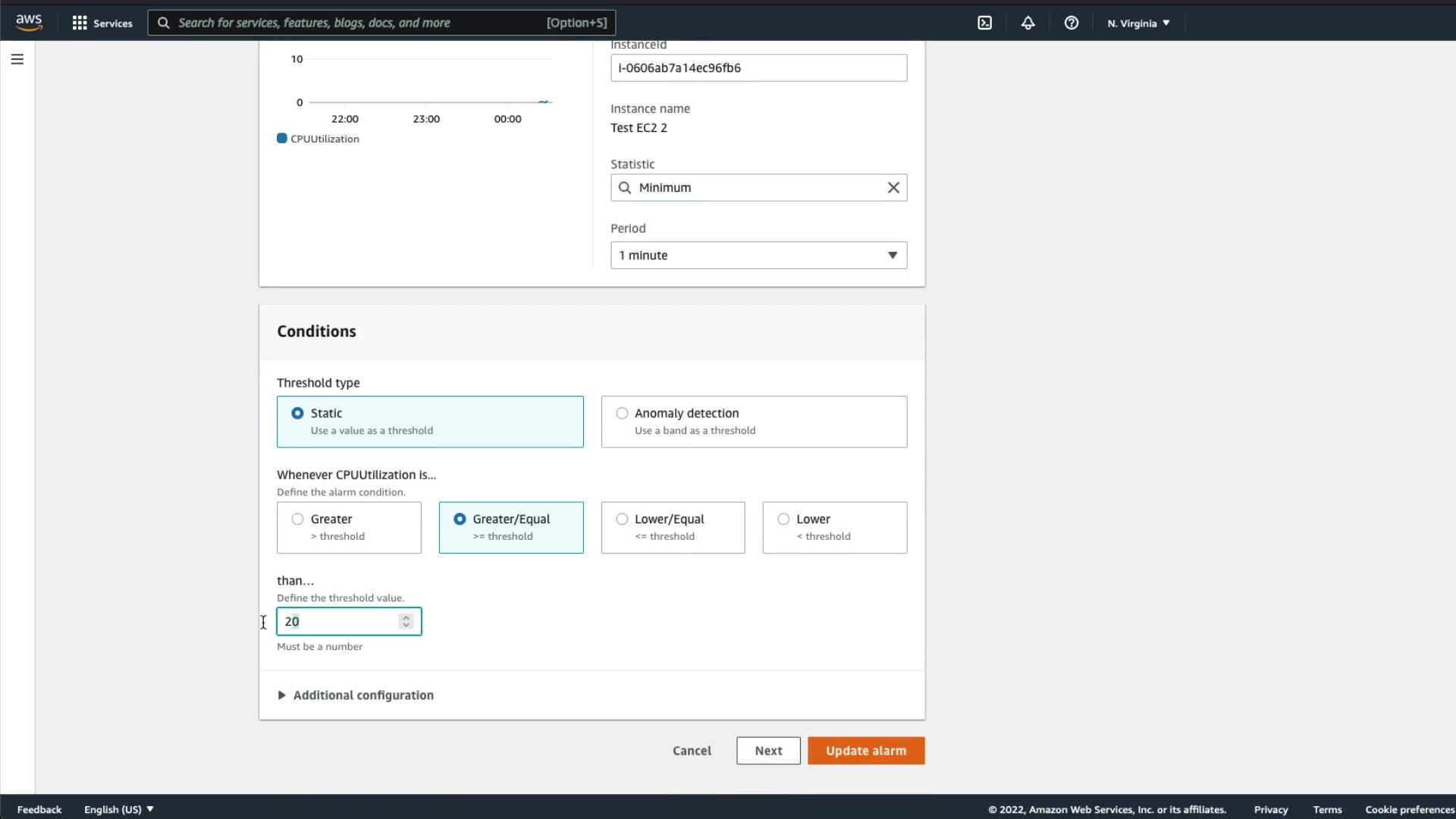This screenshot has height=819, width=1456.
Task: Choose the Lower/Equal condition
Action: click(x=622, y=519)
